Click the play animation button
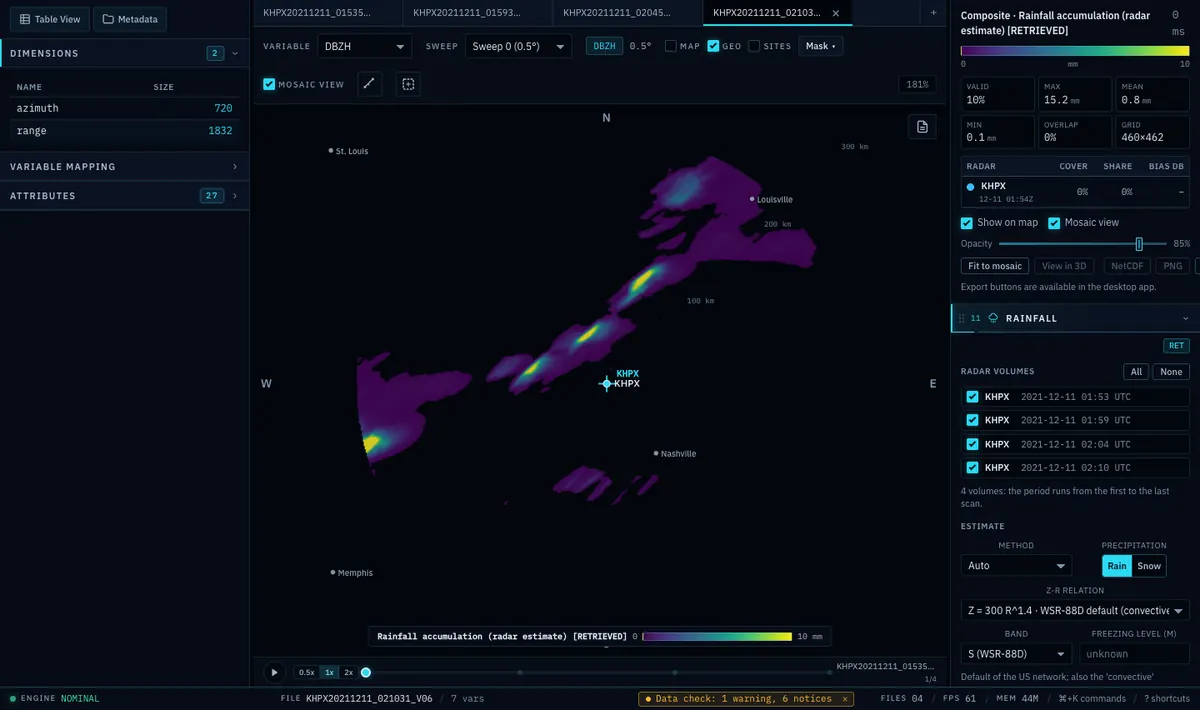This screenshot has width=1200, height=710. tap(274, 673)
